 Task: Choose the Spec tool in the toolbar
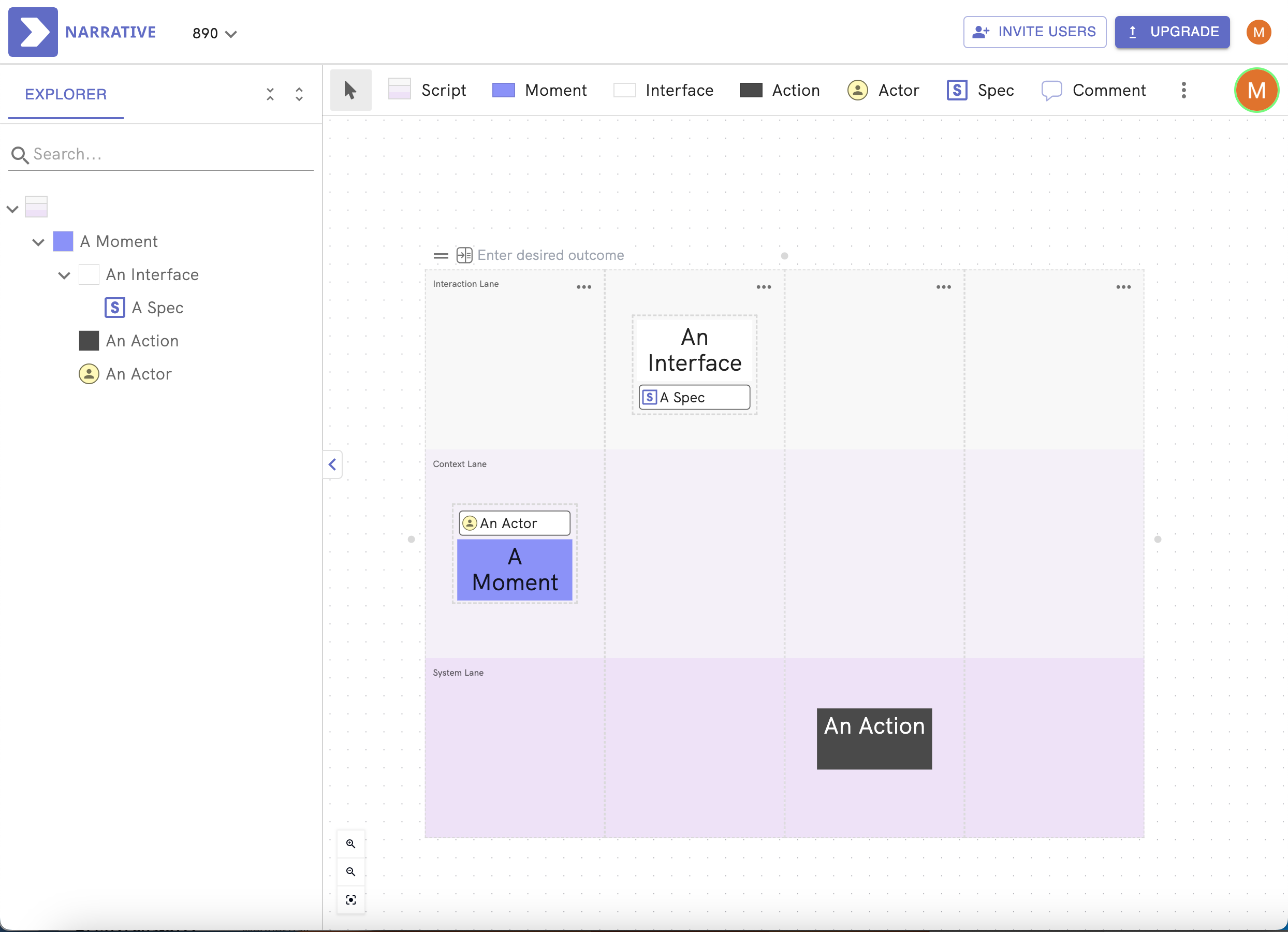point(980,90)
